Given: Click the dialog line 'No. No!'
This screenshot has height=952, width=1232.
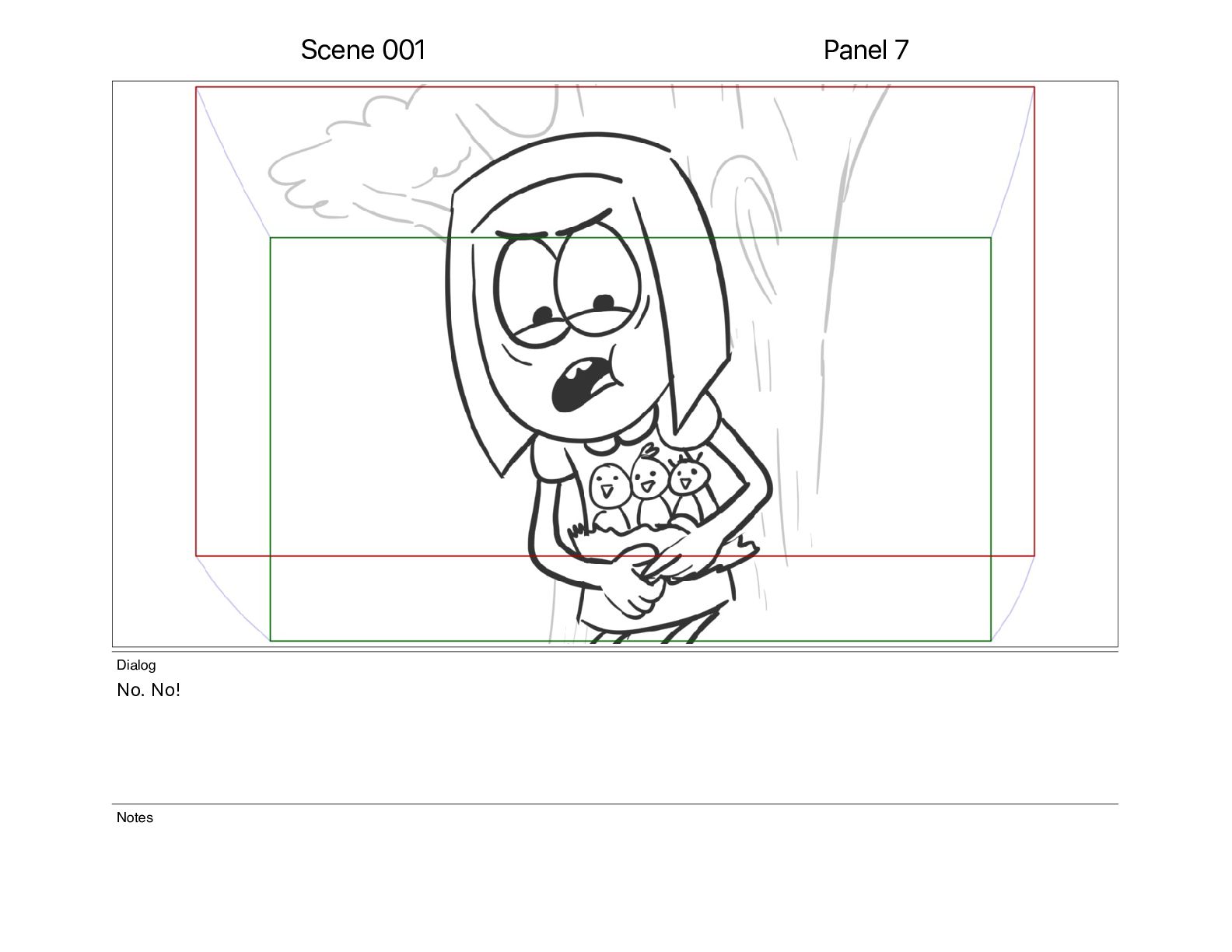Looking at the screenshot, I should (x=149, y=690).
